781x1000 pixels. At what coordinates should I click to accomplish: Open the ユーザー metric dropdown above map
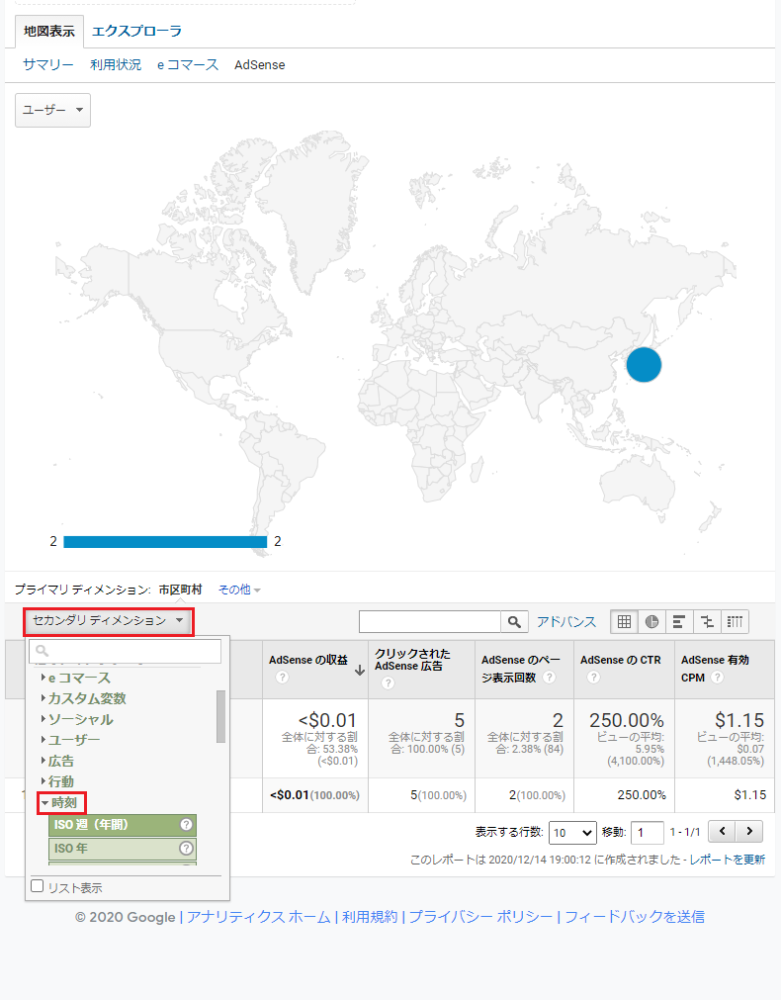(53, 110)
